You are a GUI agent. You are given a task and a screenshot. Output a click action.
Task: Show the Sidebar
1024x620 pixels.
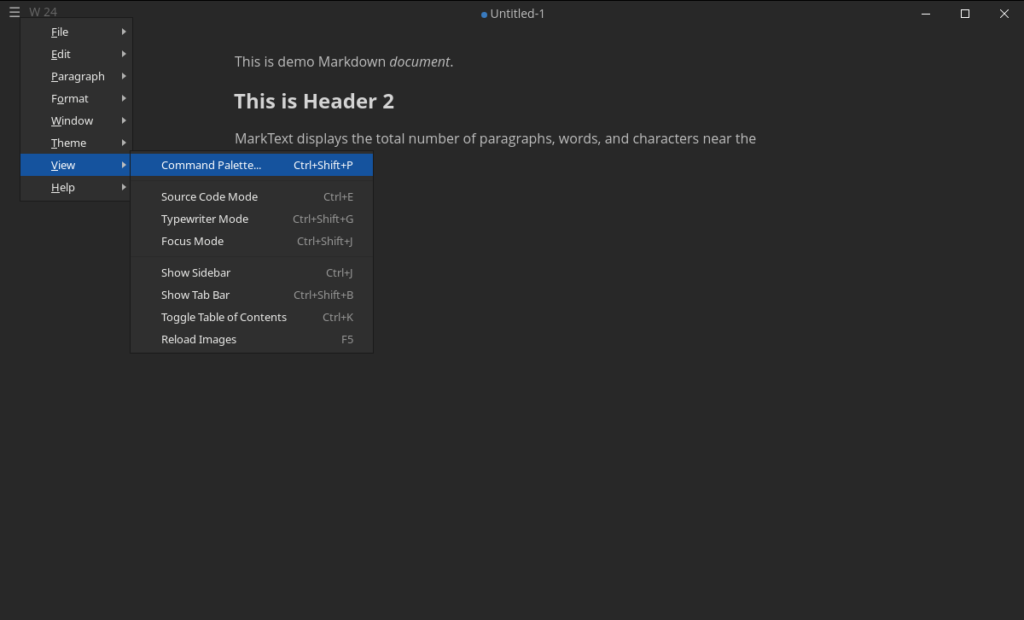195,272
